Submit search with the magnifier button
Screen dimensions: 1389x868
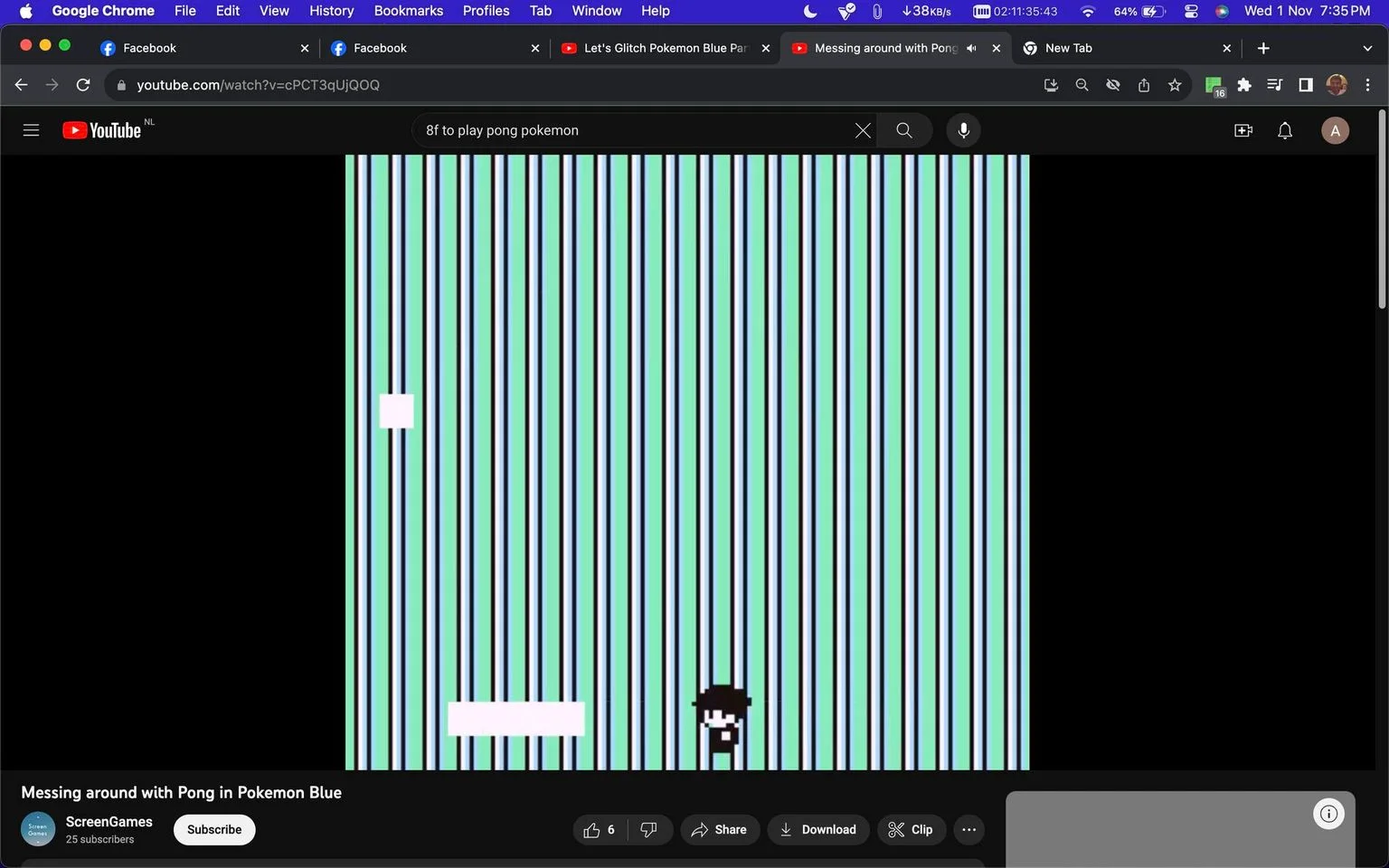[x=903, y=130]
